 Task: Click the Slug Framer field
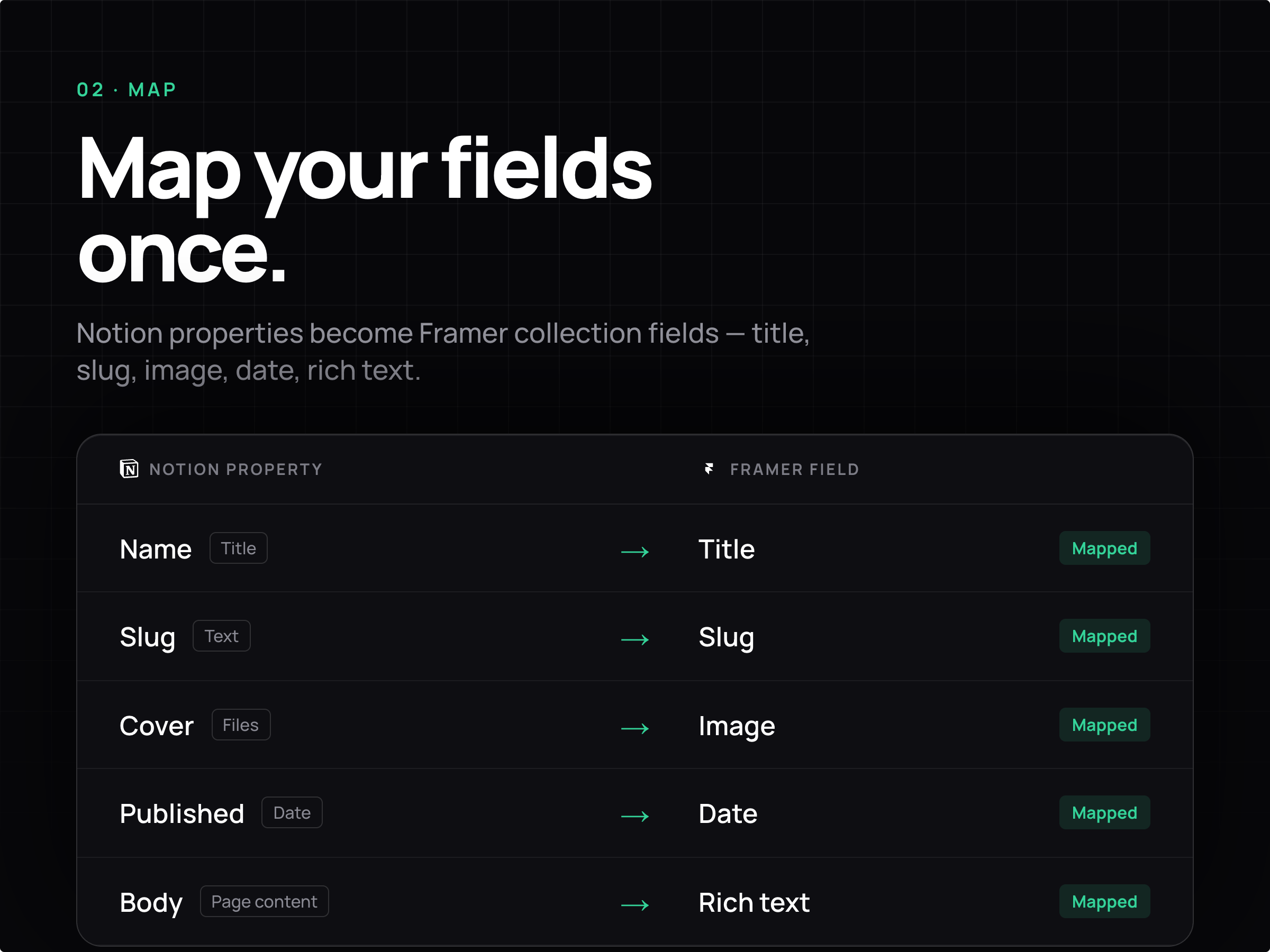[x=727, y=637]
